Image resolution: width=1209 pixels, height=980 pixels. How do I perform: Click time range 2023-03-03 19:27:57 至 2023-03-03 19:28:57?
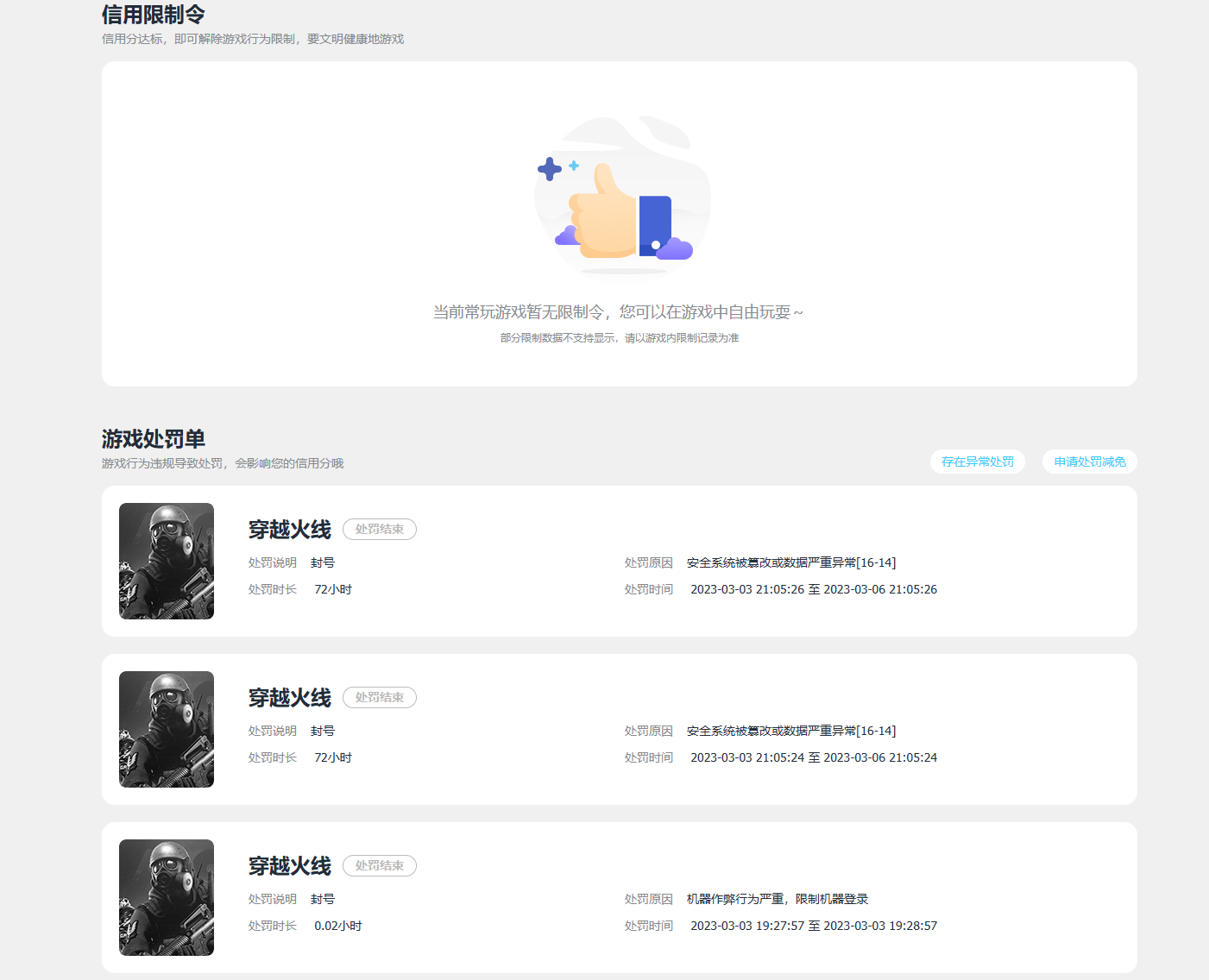pyautogui.click(x=814, y=926)
